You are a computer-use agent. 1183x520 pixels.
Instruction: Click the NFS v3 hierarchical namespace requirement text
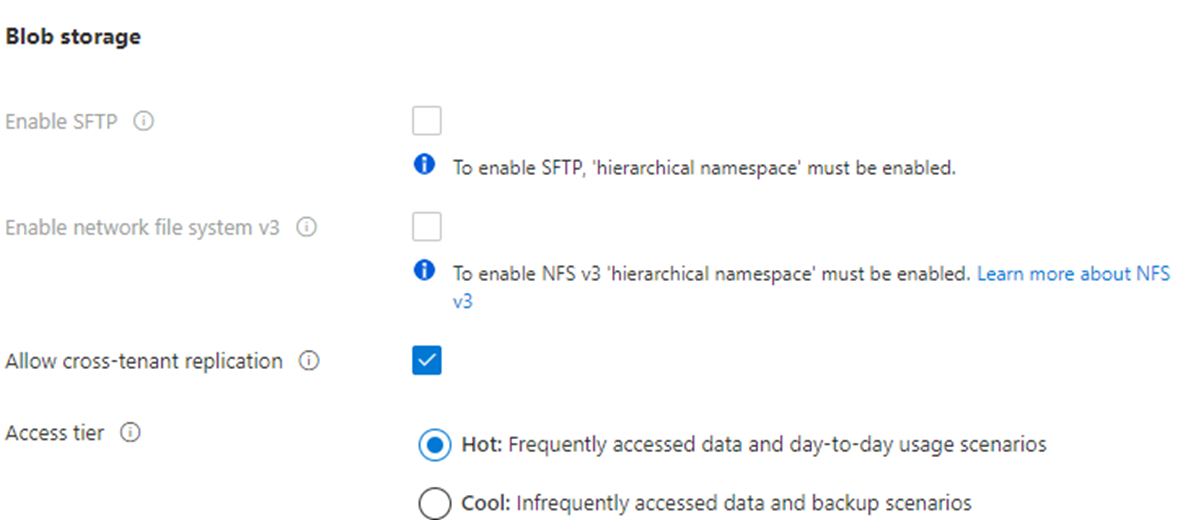pos(711,273)
